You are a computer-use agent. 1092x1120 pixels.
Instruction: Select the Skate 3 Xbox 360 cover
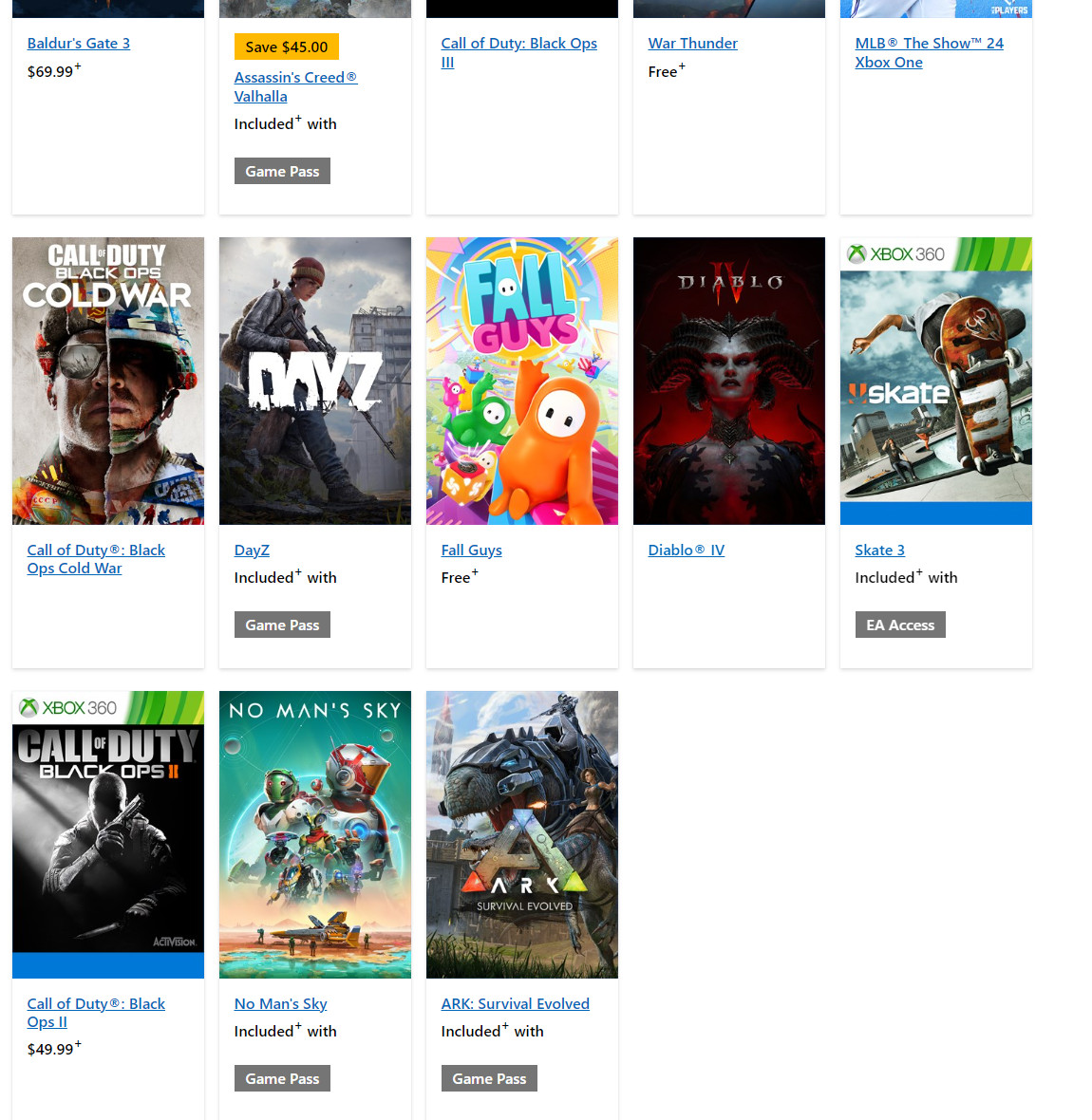tap(936, 381)
